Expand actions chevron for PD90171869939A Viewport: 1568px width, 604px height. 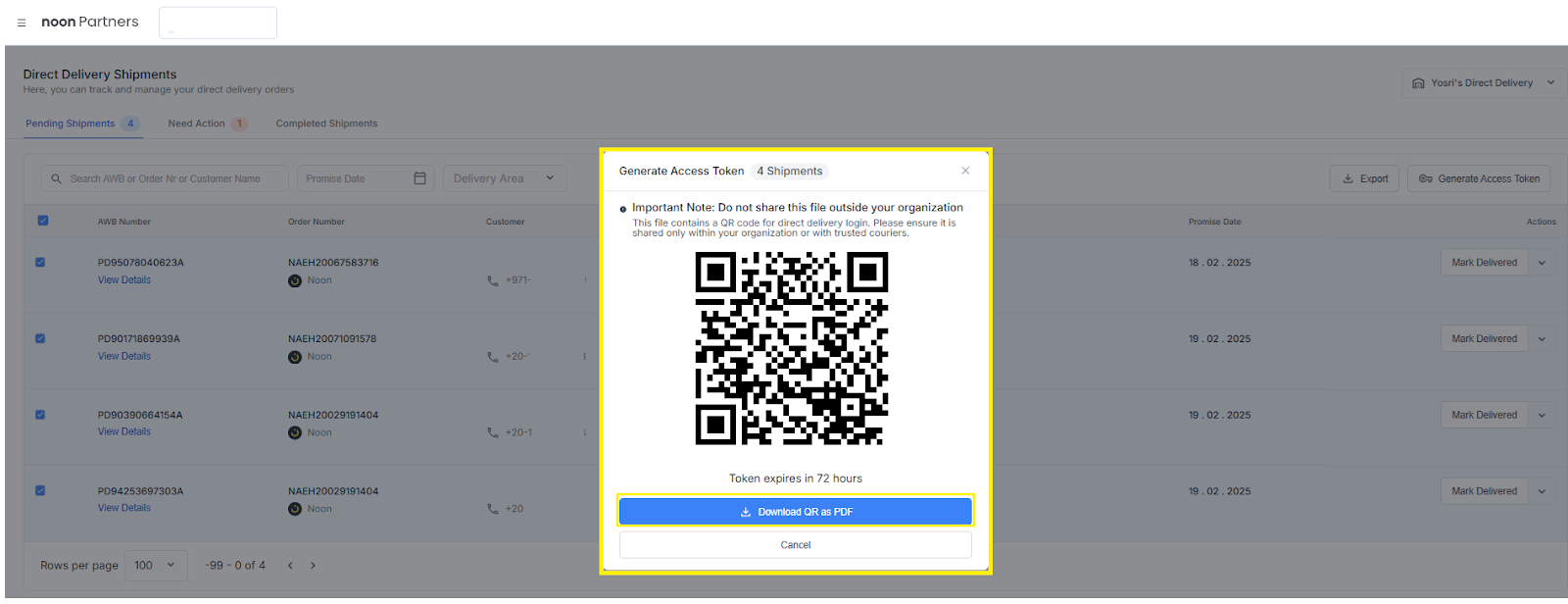(1542, 339)
